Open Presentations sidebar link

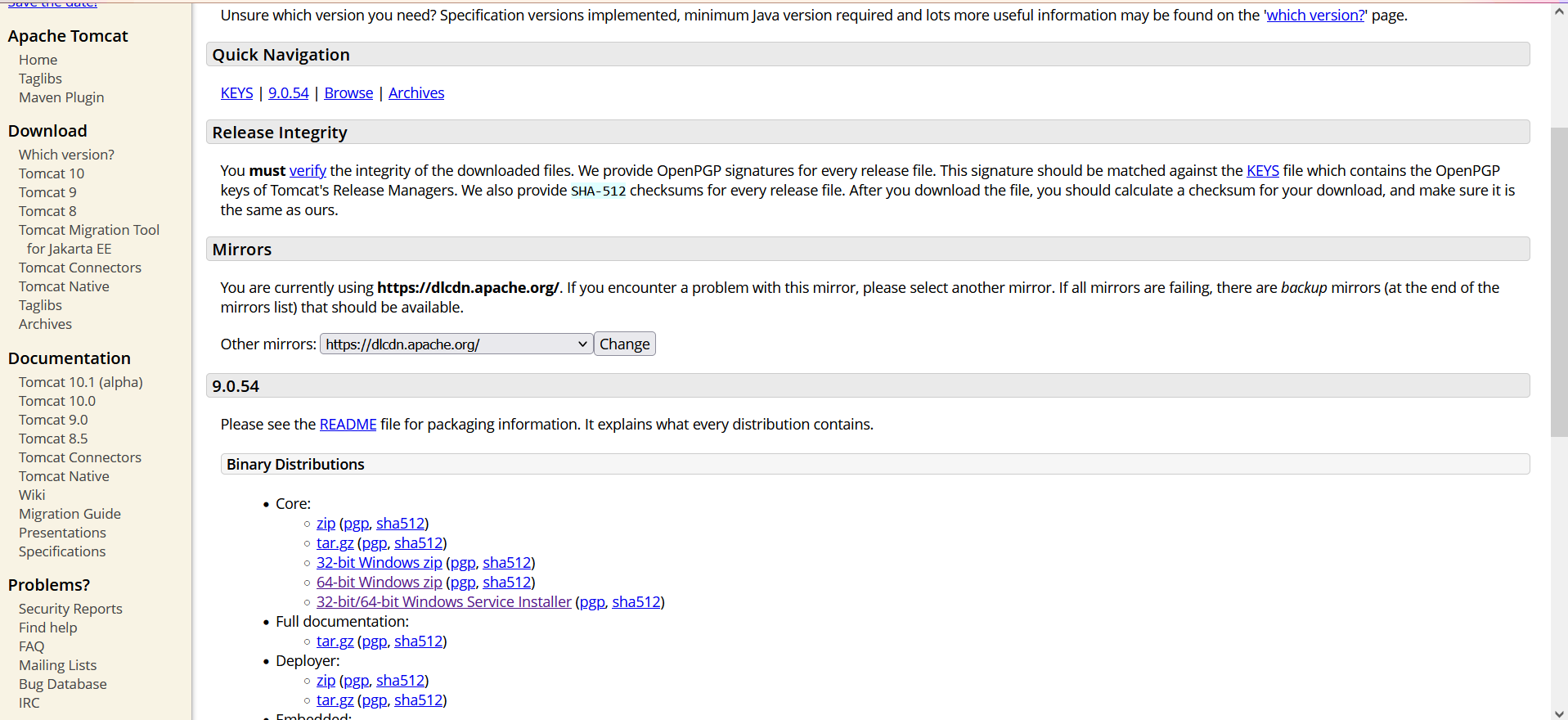[62, 533]
